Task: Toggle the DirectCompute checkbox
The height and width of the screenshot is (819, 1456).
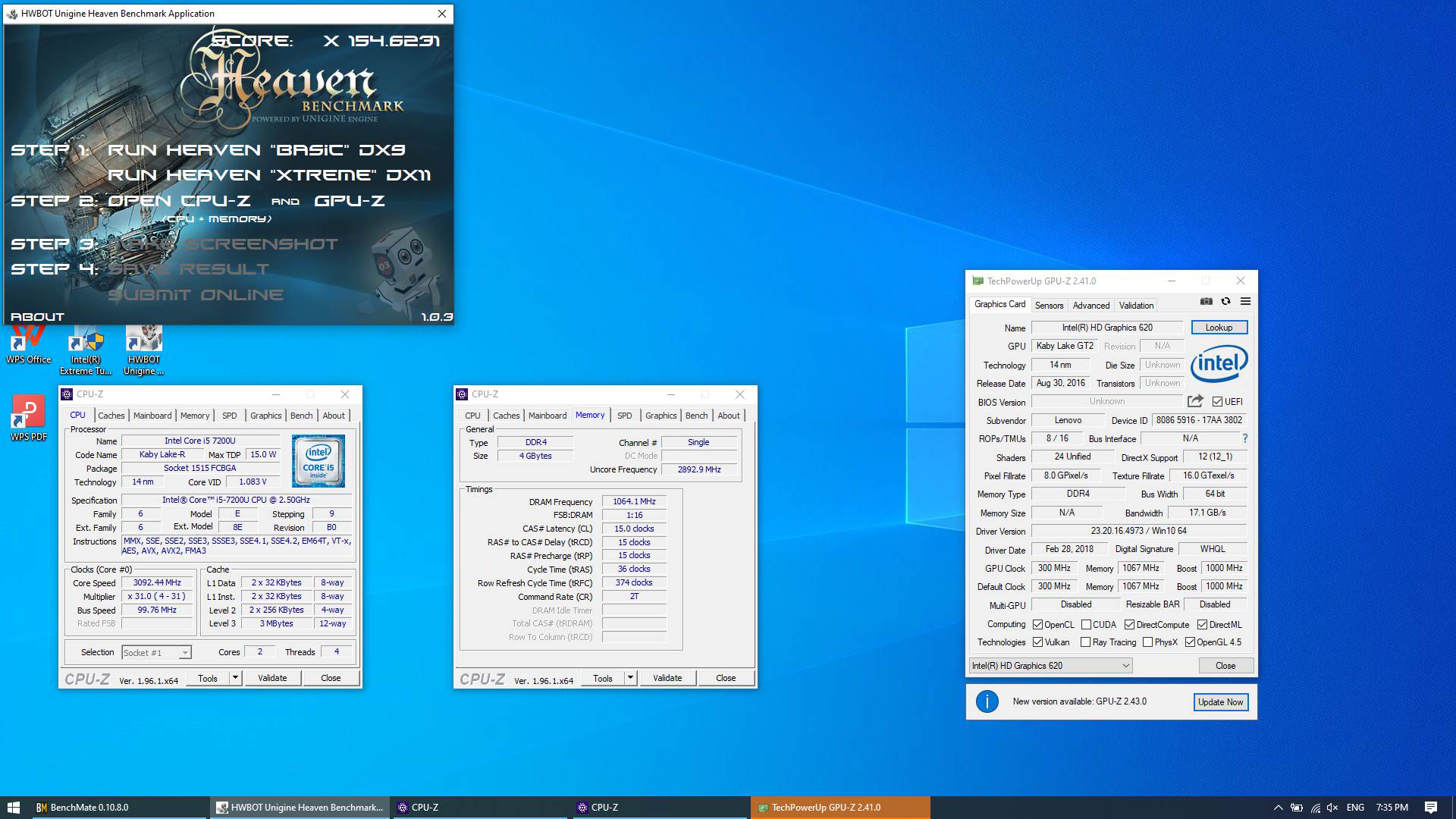Action: (x=1129, y=625)
